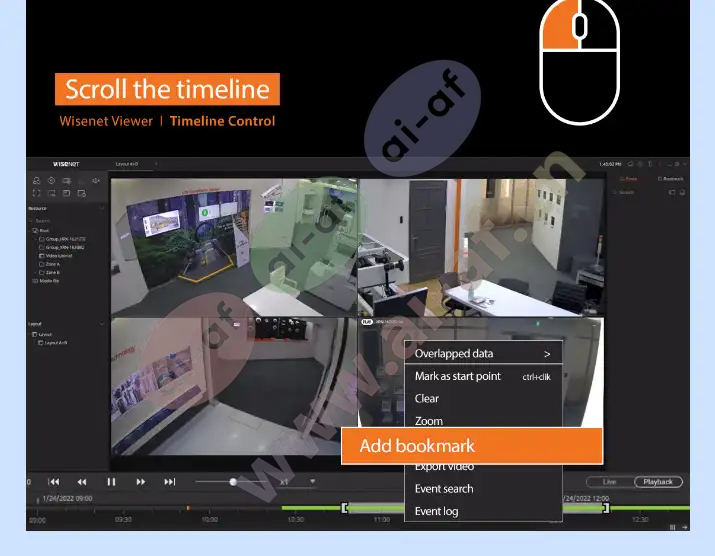Click the right selection bracket on timeline
The width and height of the screenshot is (715, 556).
[606, 508]
